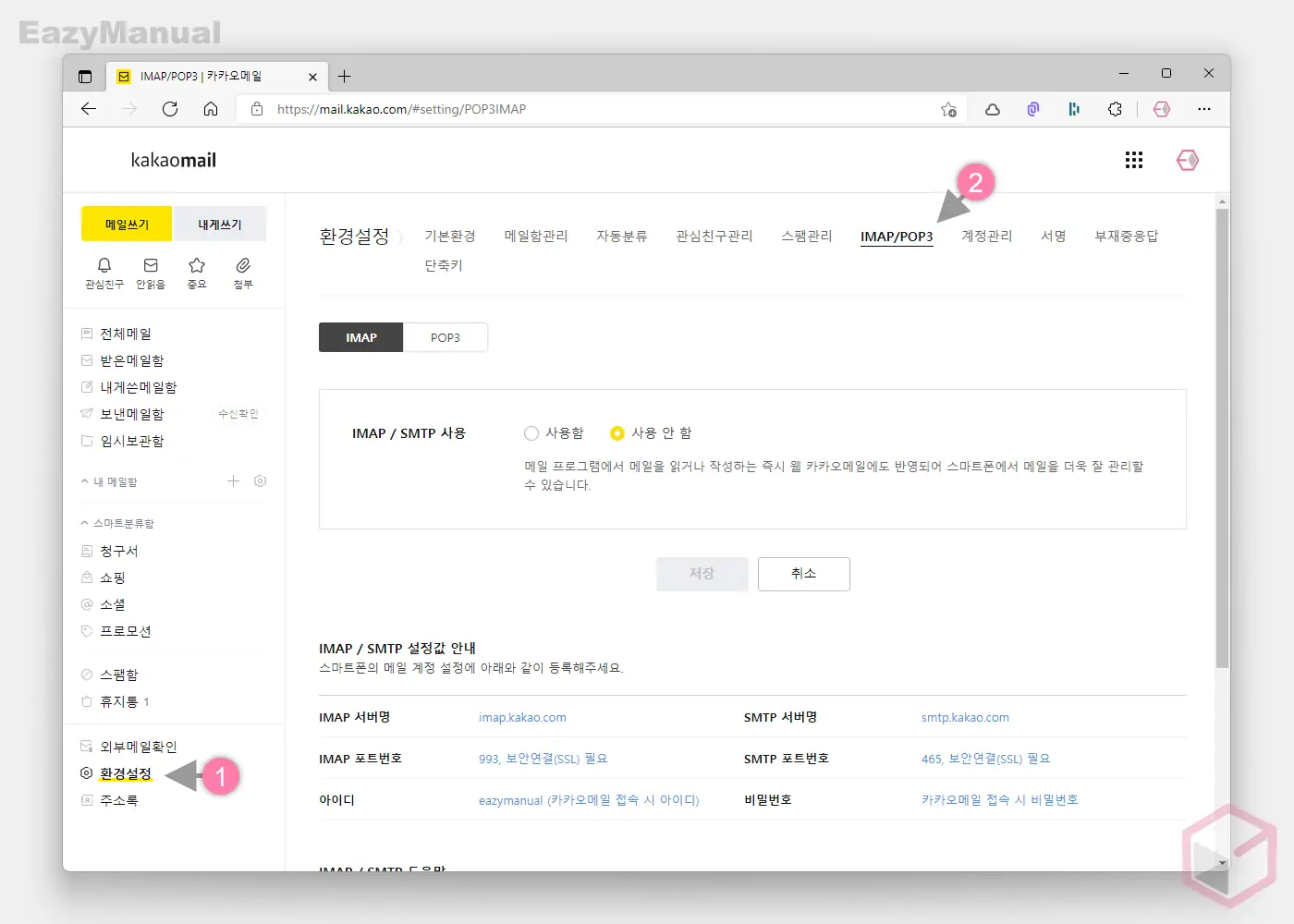Click site lock icon in address bar
Viewport: 1294px width, 924px height.
pos(257,109)
